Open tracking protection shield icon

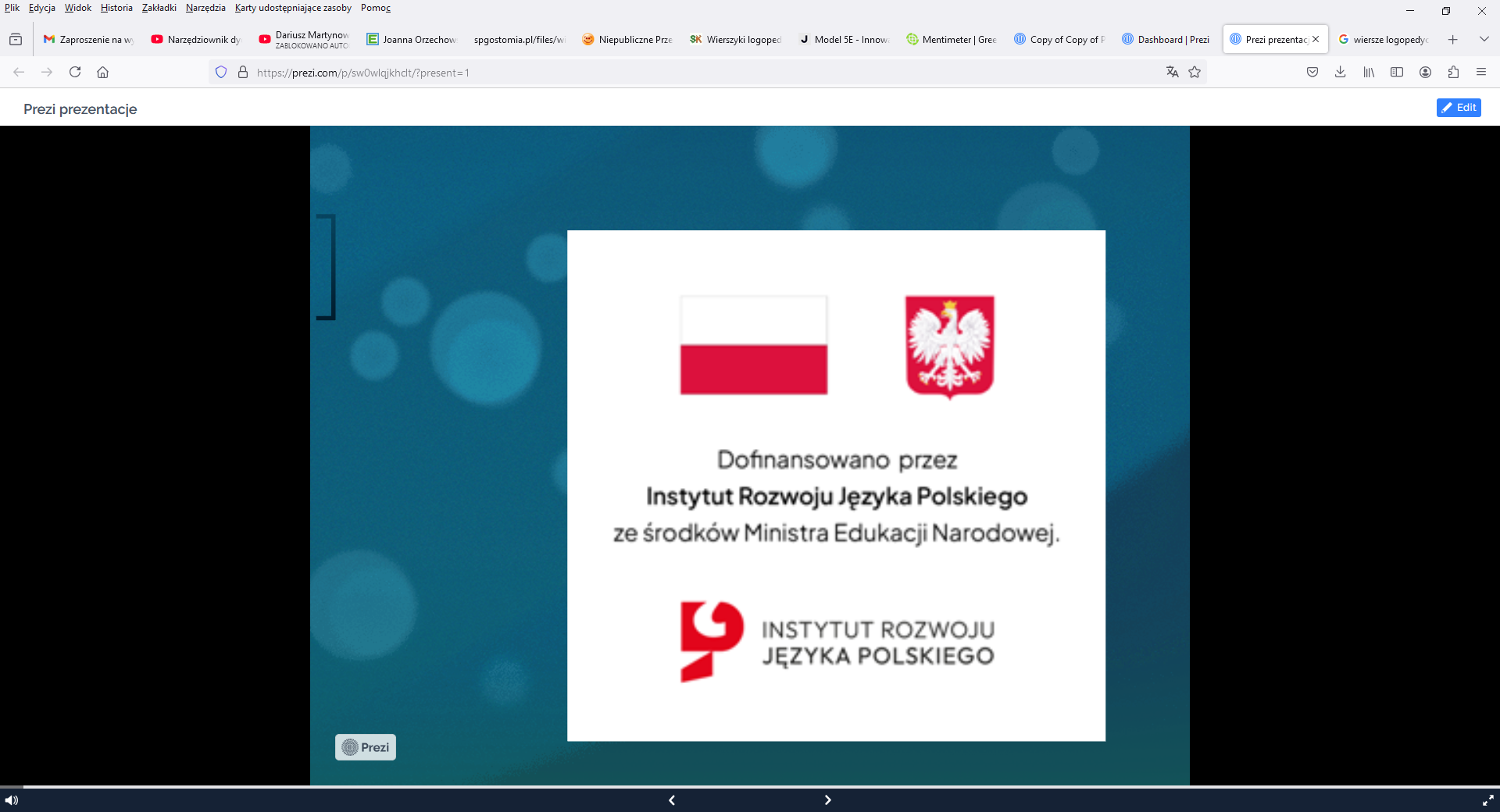pos(221,72)
